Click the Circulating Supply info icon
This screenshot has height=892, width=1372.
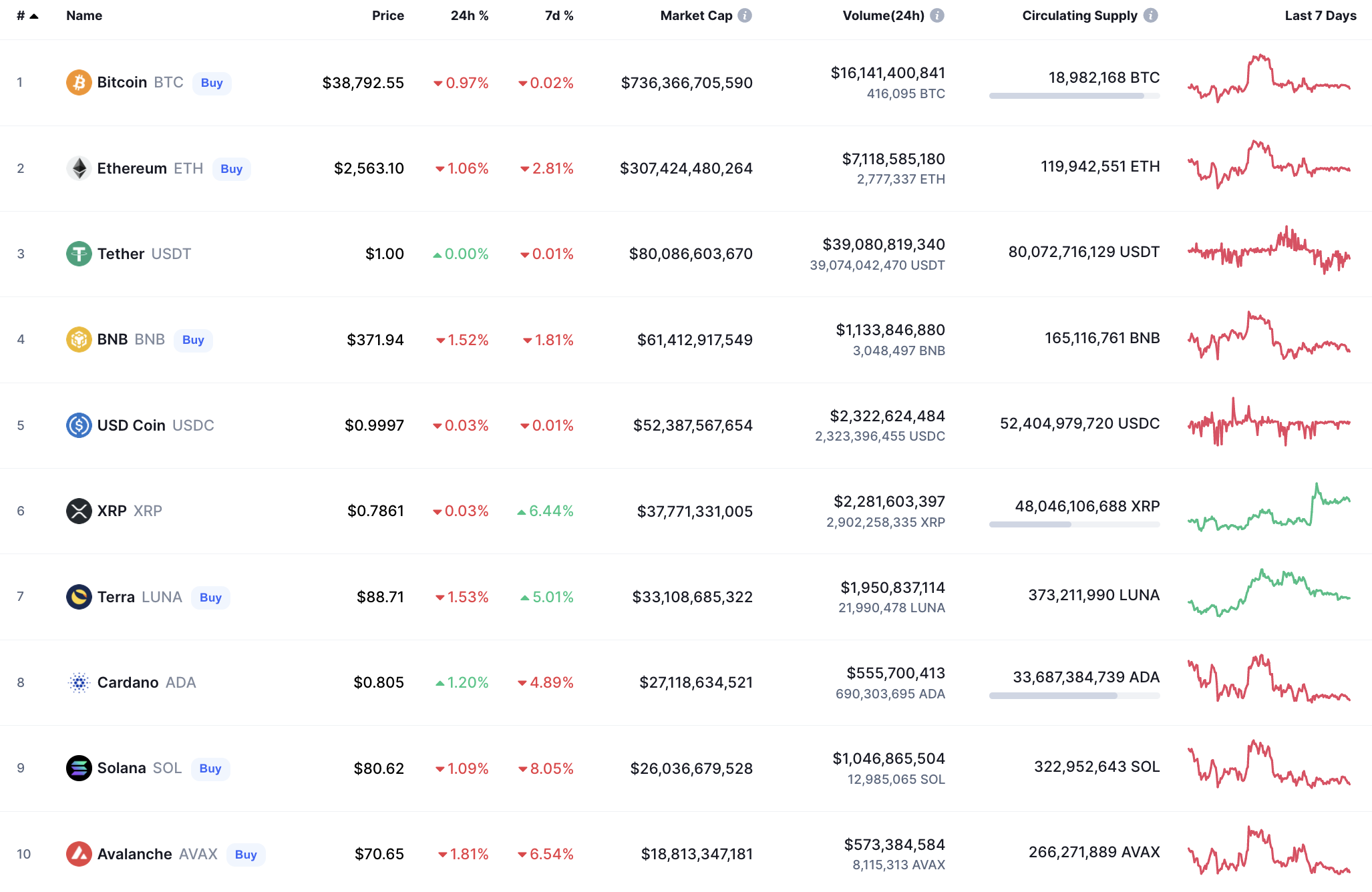1150,15
